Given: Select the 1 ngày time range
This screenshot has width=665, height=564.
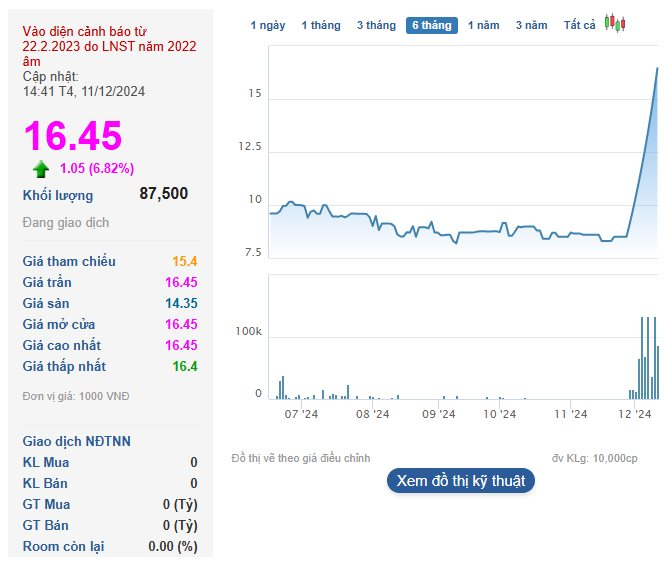Looking at the screenshot, I should pos(267,25).
